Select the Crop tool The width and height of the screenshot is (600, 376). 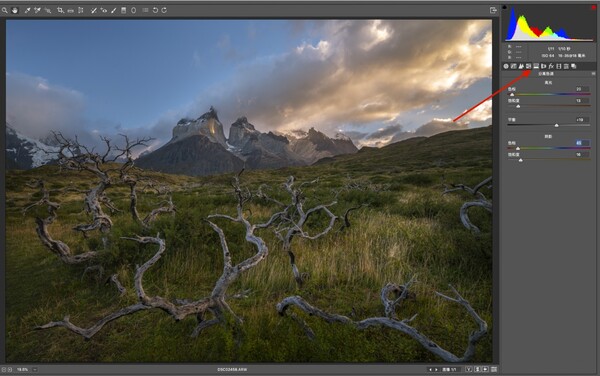[60, 10]
